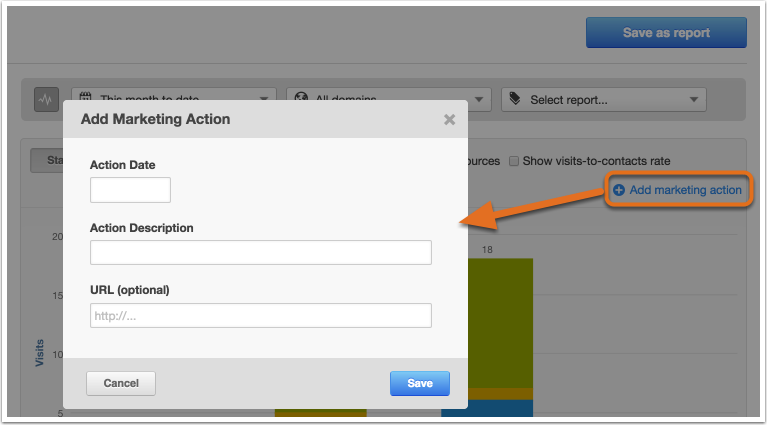Click the partially hidden Sta button
The width and height of the screenshot is (767, 425).
tap(47, 160)
